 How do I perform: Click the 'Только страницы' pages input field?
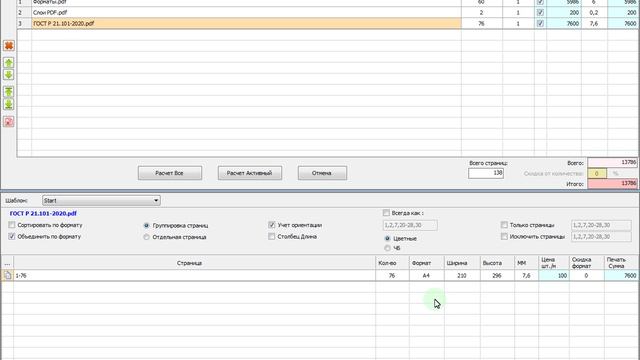coord(601,225)
